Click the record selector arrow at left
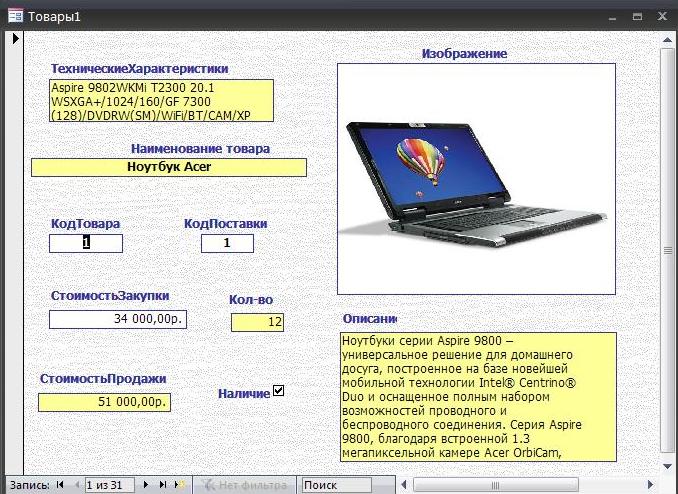The height and width of the screenshot is (494, 678). pyautogui.click(x=16, y=38)
